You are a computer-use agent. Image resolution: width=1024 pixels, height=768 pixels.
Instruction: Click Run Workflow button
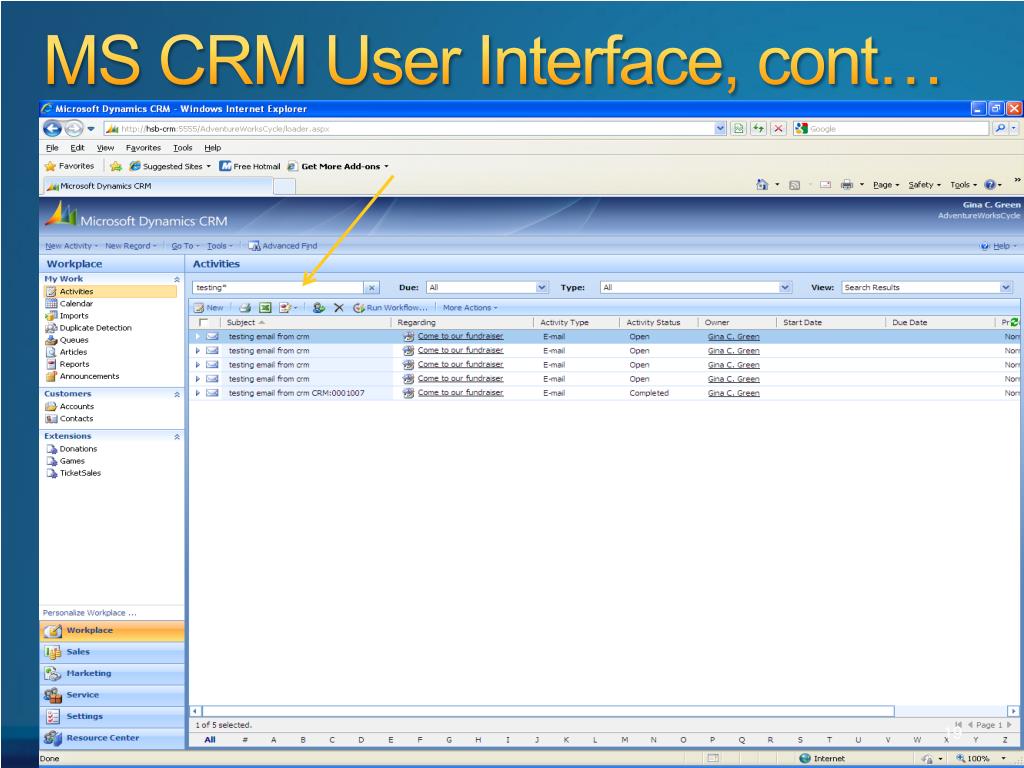[x=390, y=308]
